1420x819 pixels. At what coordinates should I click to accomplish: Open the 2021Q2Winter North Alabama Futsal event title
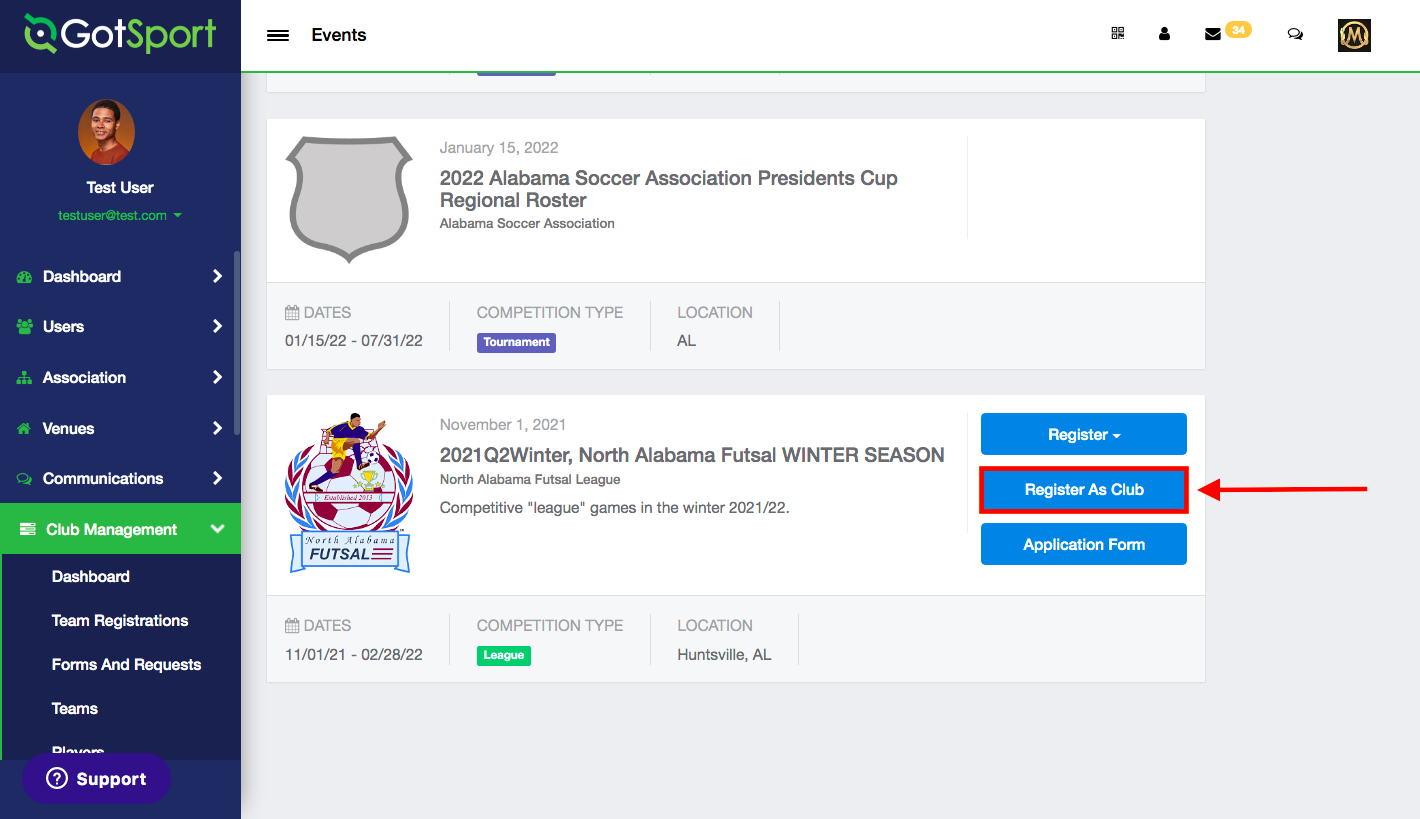click(x=692, y=455)
